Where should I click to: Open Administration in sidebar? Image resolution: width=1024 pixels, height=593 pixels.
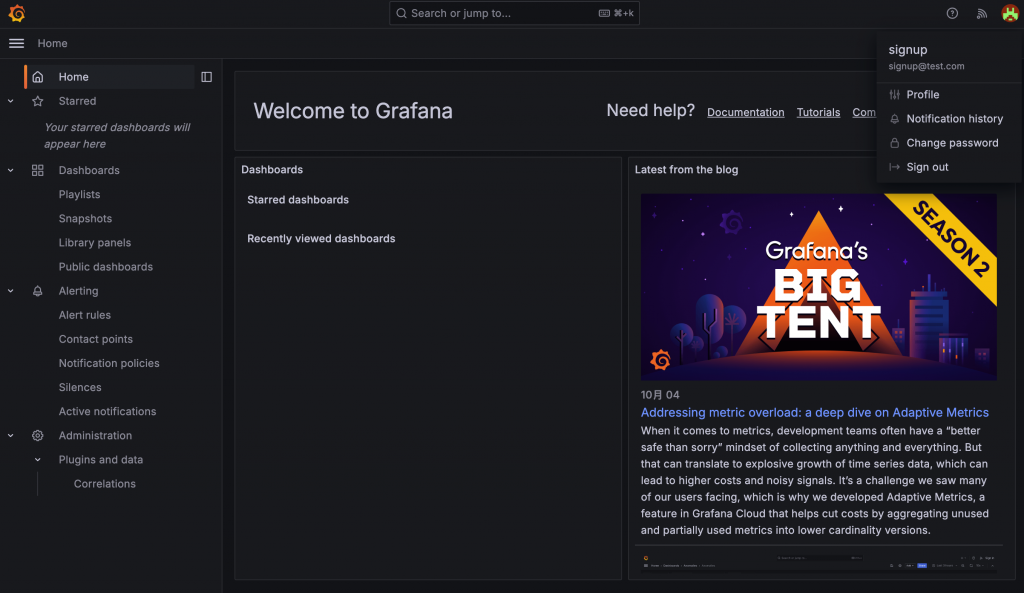tap(95, 436)
